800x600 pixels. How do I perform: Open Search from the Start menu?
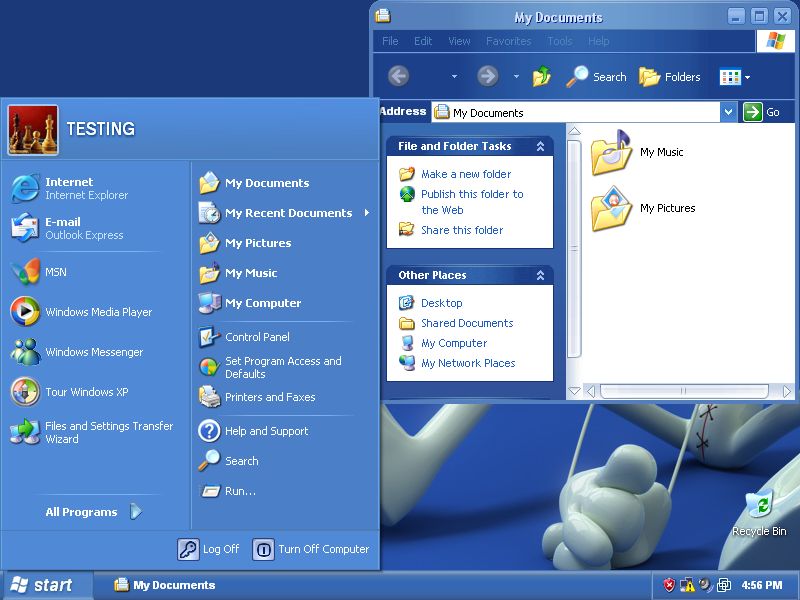click(x=229, y=461)
